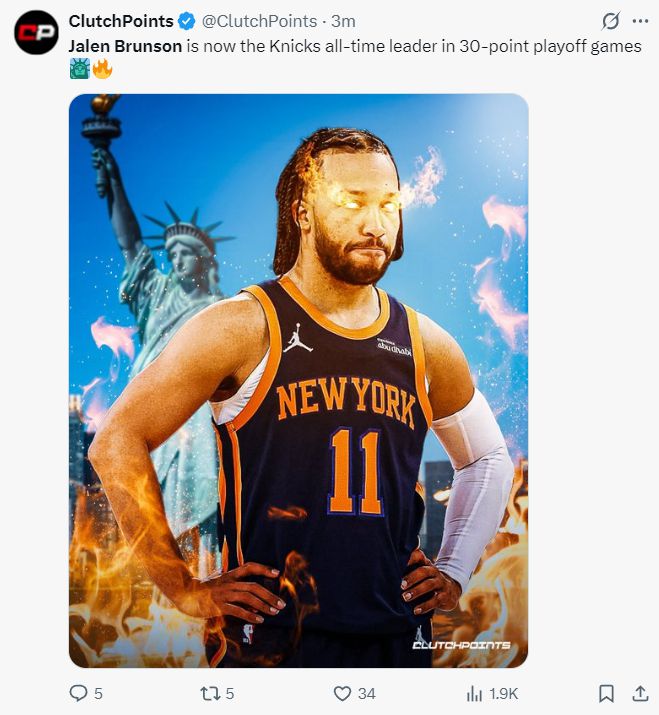Open the share post icon
Viewport: 659px width, 715px height.
click(x=640, y=693)
